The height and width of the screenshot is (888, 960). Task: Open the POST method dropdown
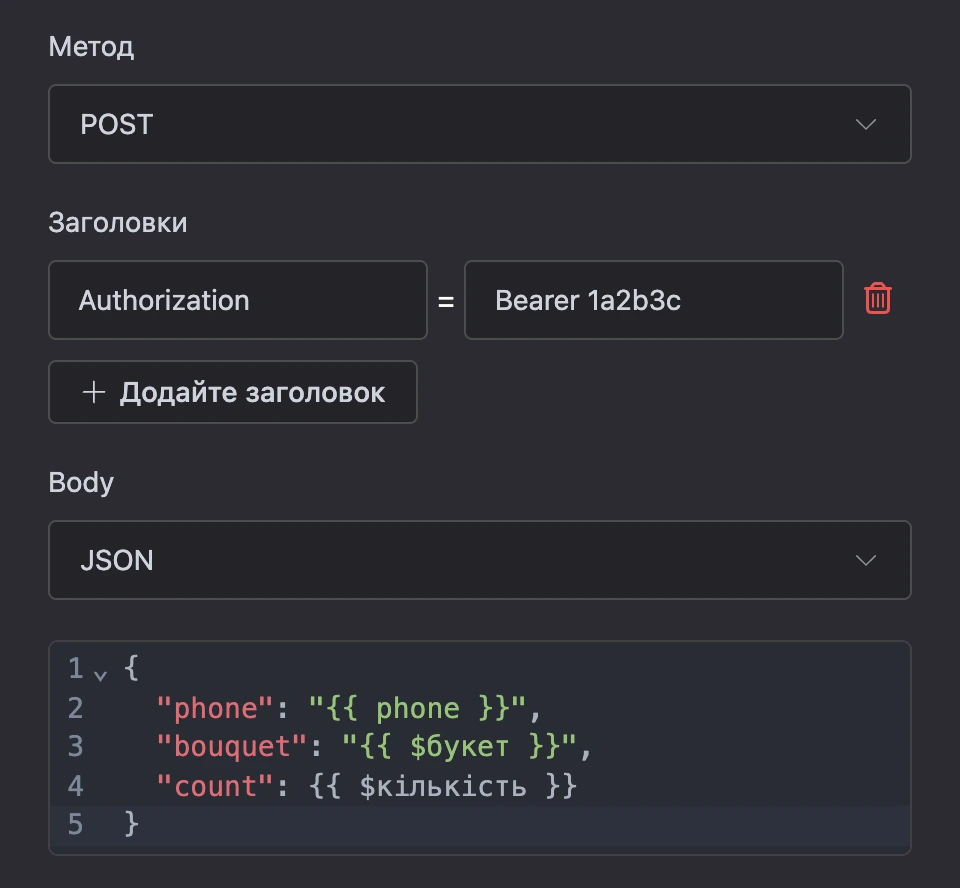(479, 124)
